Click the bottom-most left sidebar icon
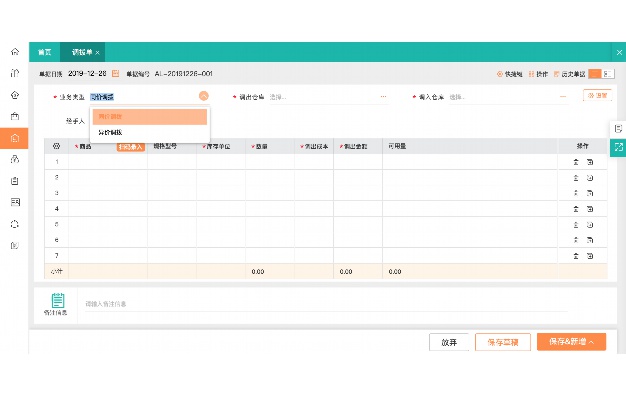Screen dimensions: 626x396 15,246
